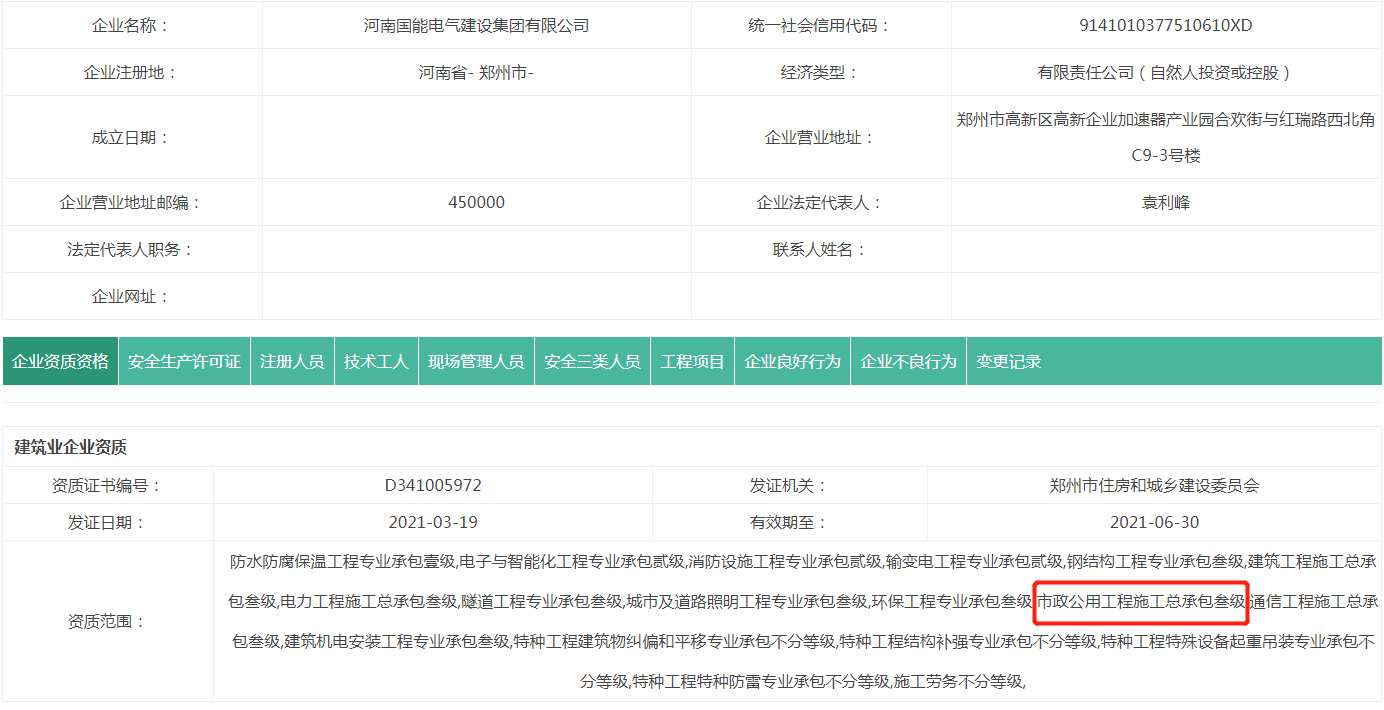Viewport: 1384px width, 710px height.
Task: Open the 企业资质资格 tab
Action: tap(60, 361)
